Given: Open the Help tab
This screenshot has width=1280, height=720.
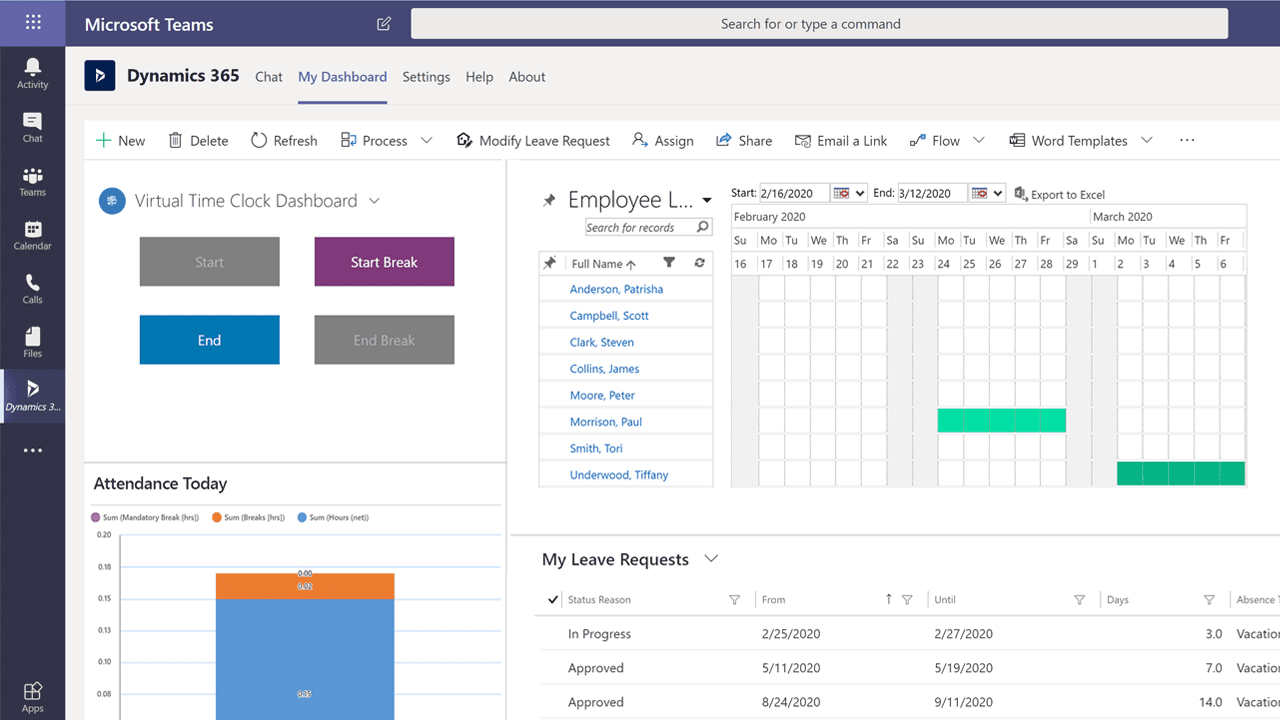Looking at the screenshot, I should point(479,77).
